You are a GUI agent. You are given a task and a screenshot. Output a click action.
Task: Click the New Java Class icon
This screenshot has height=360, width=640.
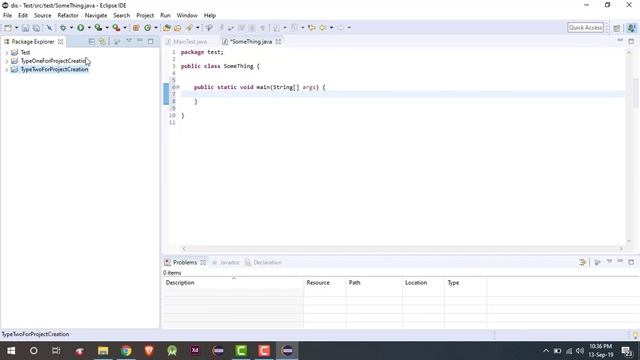148,28
